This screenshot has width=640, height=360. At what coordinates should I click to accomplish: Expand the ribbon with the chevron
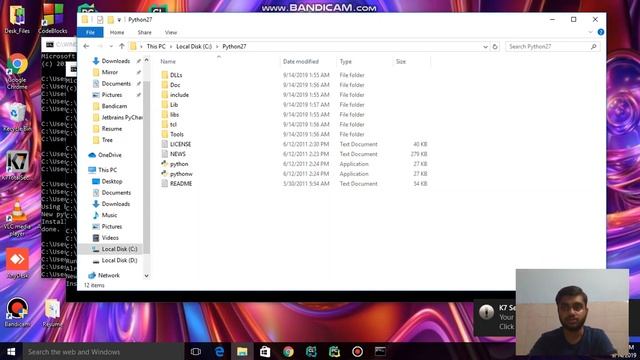click(590, 32)
